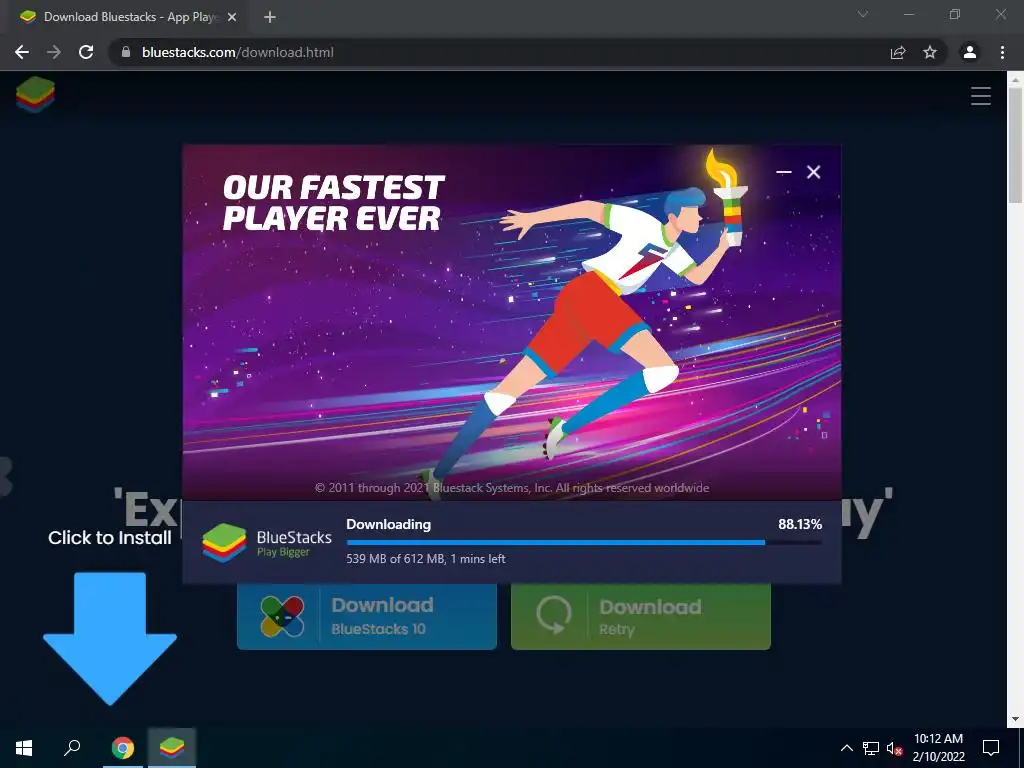Click the browser forward arrow
The height and width of the screenshot is (768, 1024).
pos(54,52)
